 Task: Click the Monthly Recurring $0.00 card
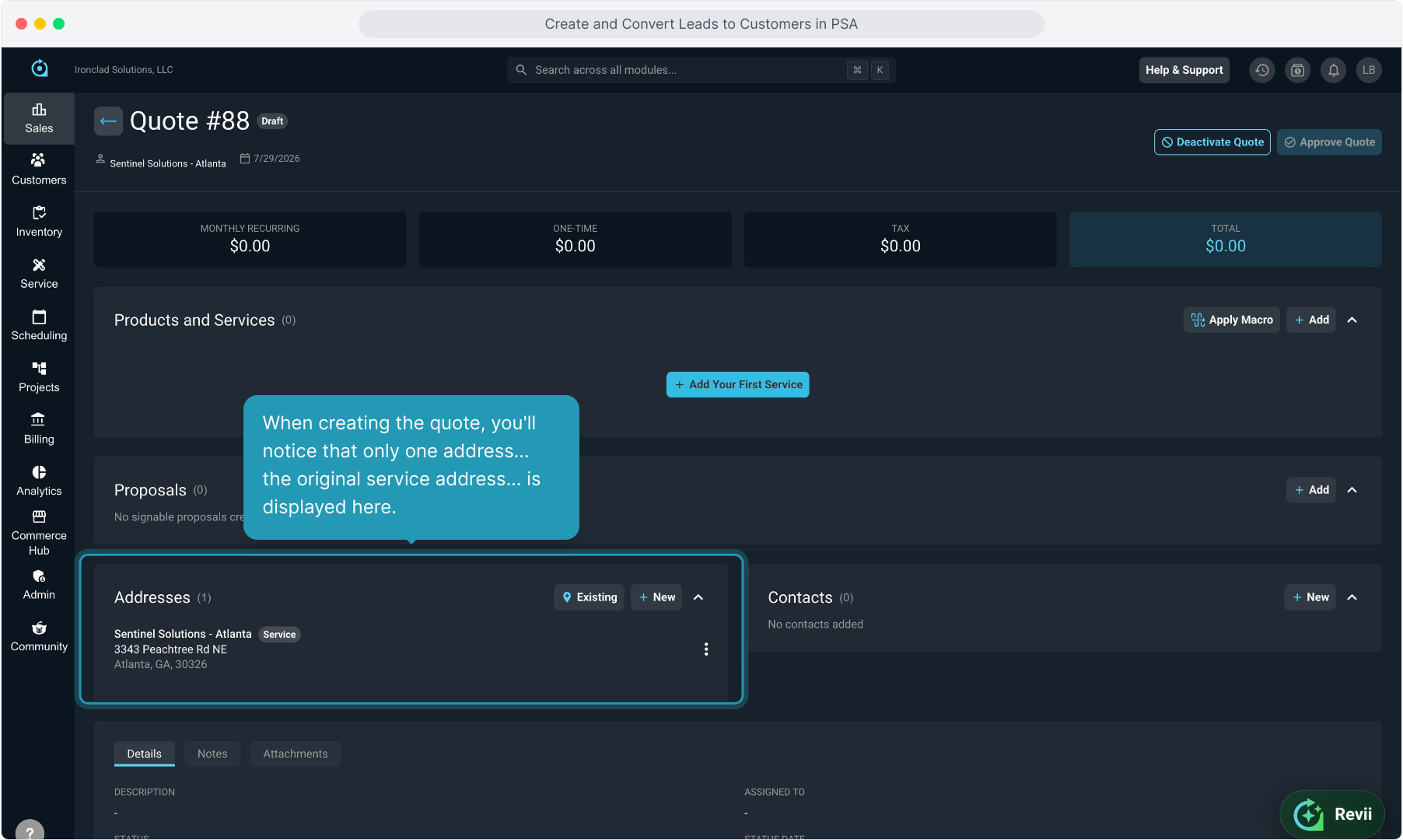[x=250, y=240]
